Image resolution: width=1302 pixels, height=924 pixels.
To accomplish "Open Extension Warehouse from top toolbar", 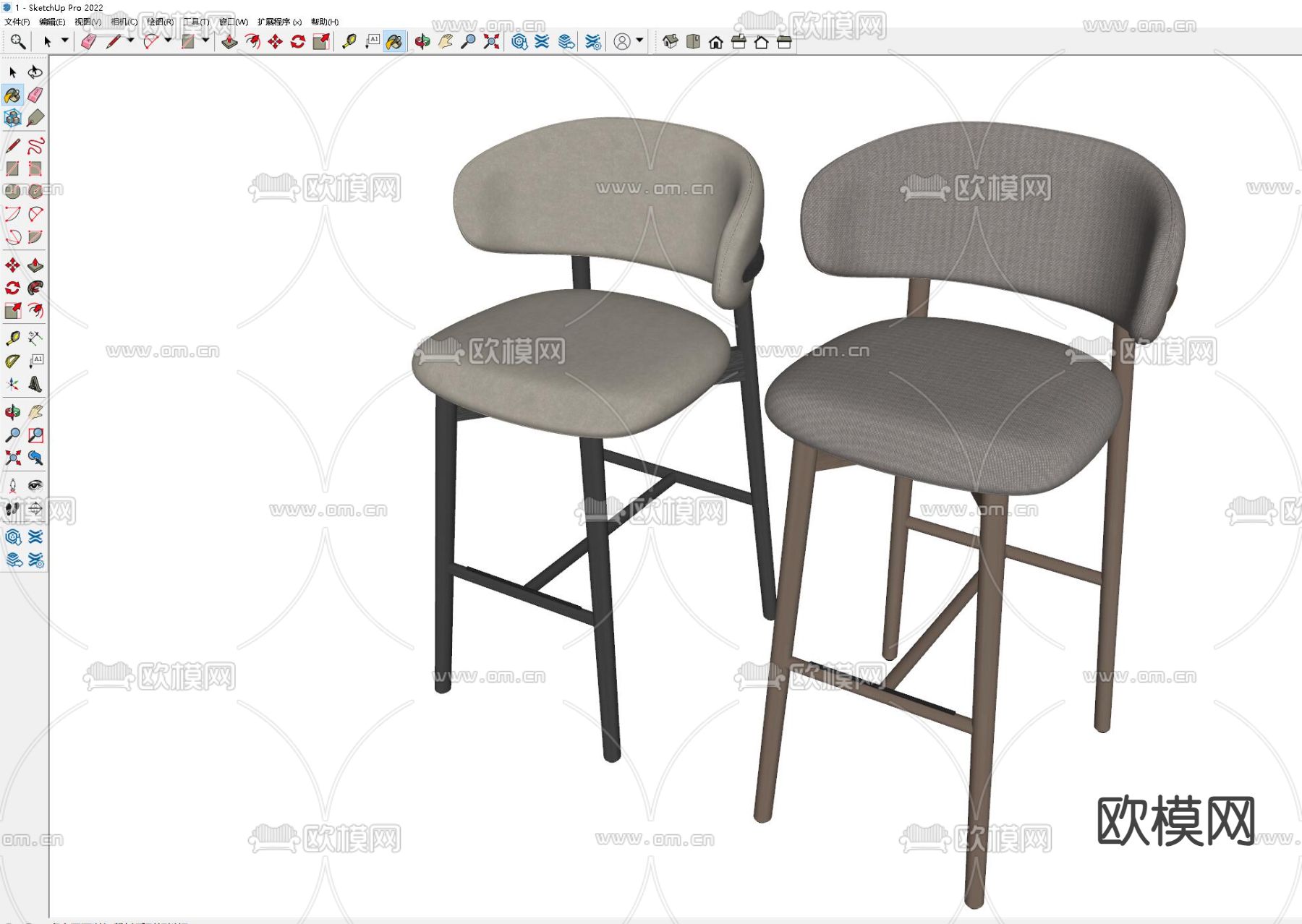I will click(542, 42).
